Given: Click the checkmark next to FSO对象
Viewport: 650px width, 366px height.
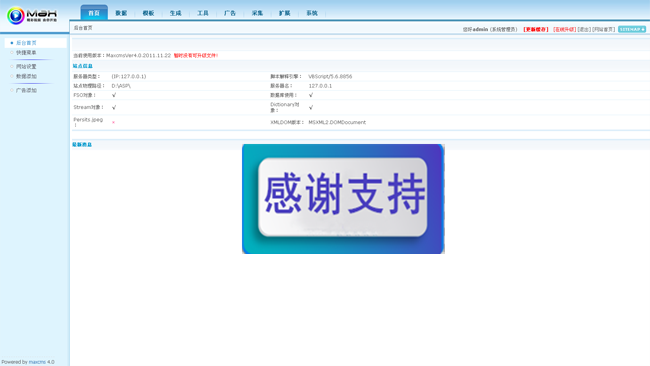Looking at the screenshot, I should tap(114, 95).
